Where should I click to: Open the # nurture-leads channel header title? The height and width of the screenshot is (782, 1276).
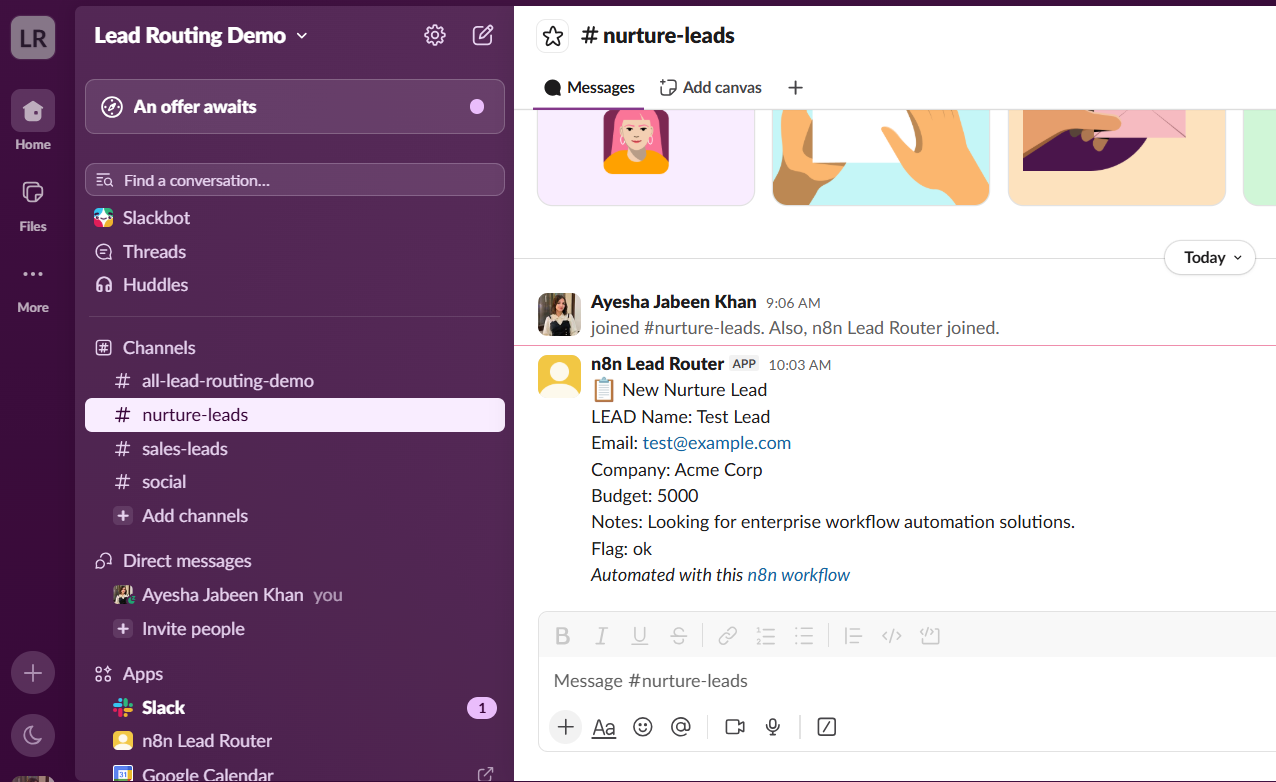(x=658, y=36)
